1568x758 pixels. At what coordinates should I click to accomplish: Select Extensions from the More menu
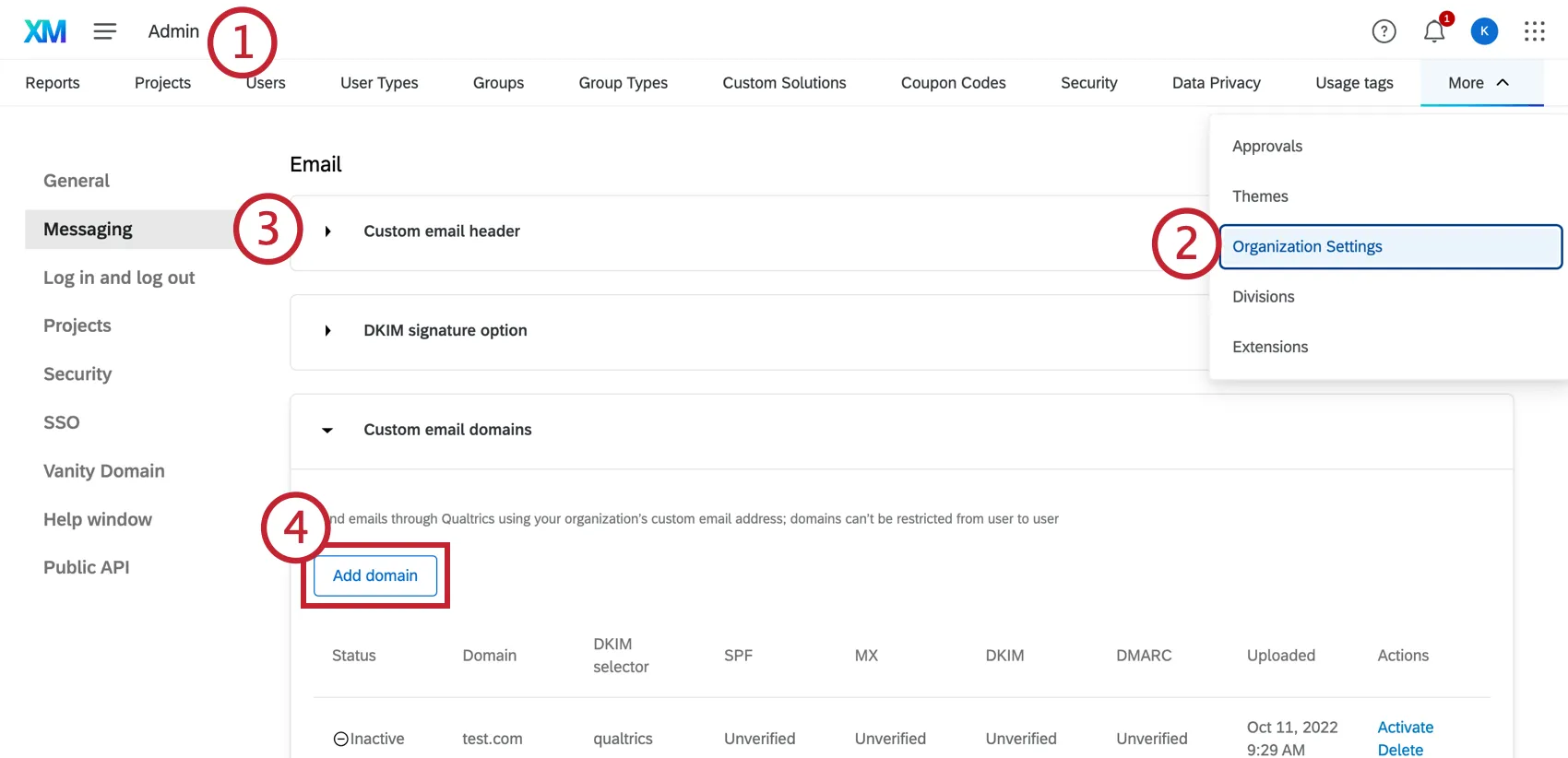point(1270,347)
